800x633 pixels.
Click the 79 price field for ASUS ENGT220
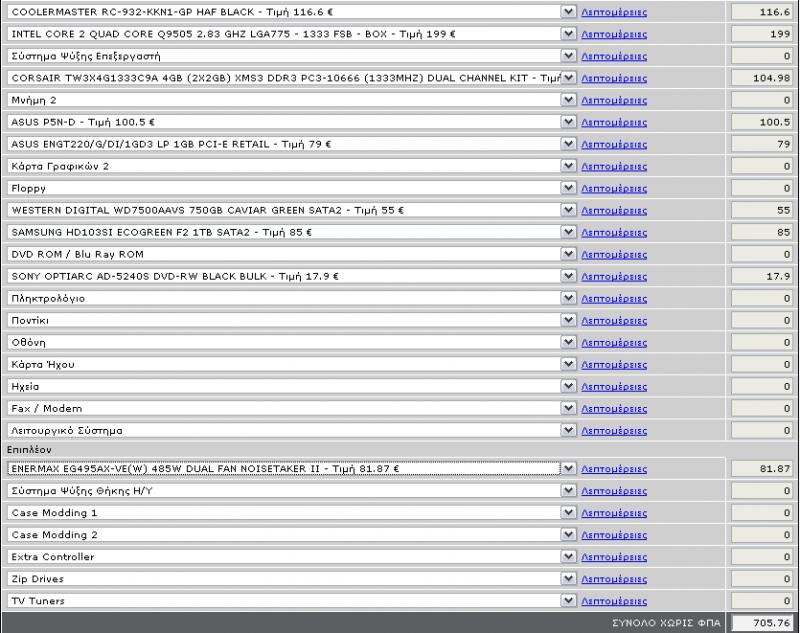click(761, 144)
